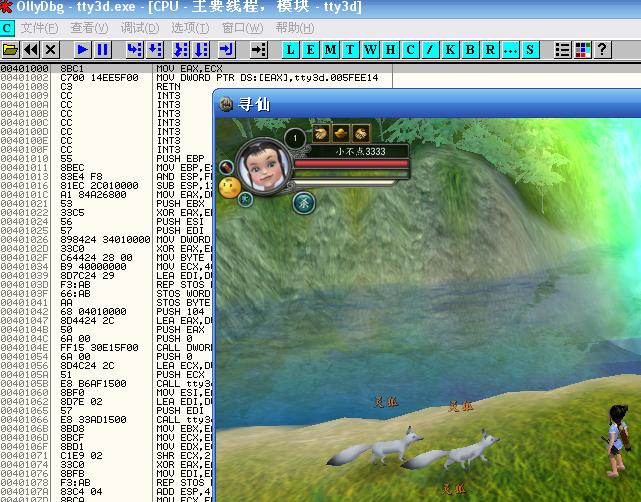Show Call stack with K button
Image resolution: width=641 pixels, height=502 pixels.
click(450, 50)
